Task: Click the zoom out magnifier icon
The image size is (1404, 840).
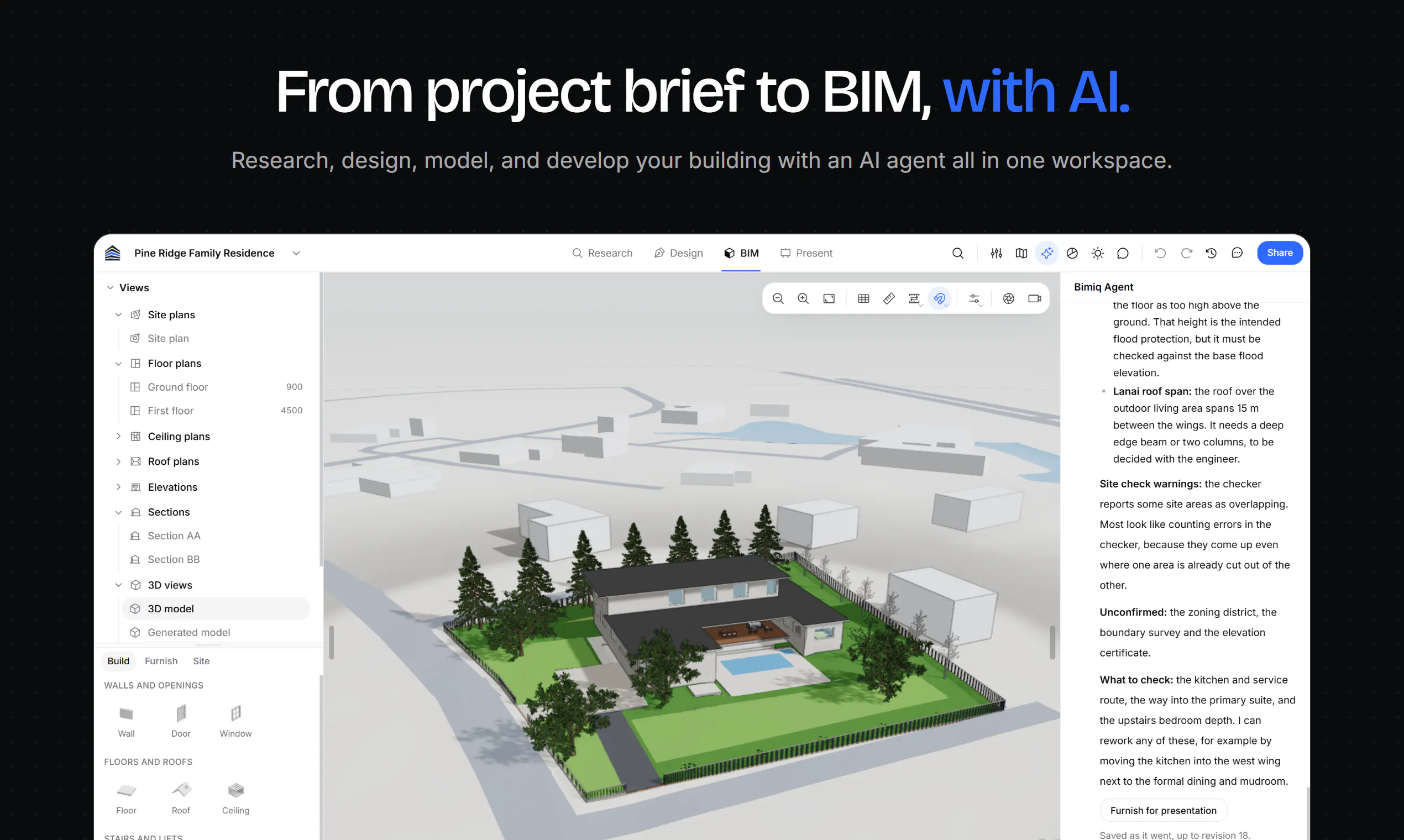Action: 778,298
